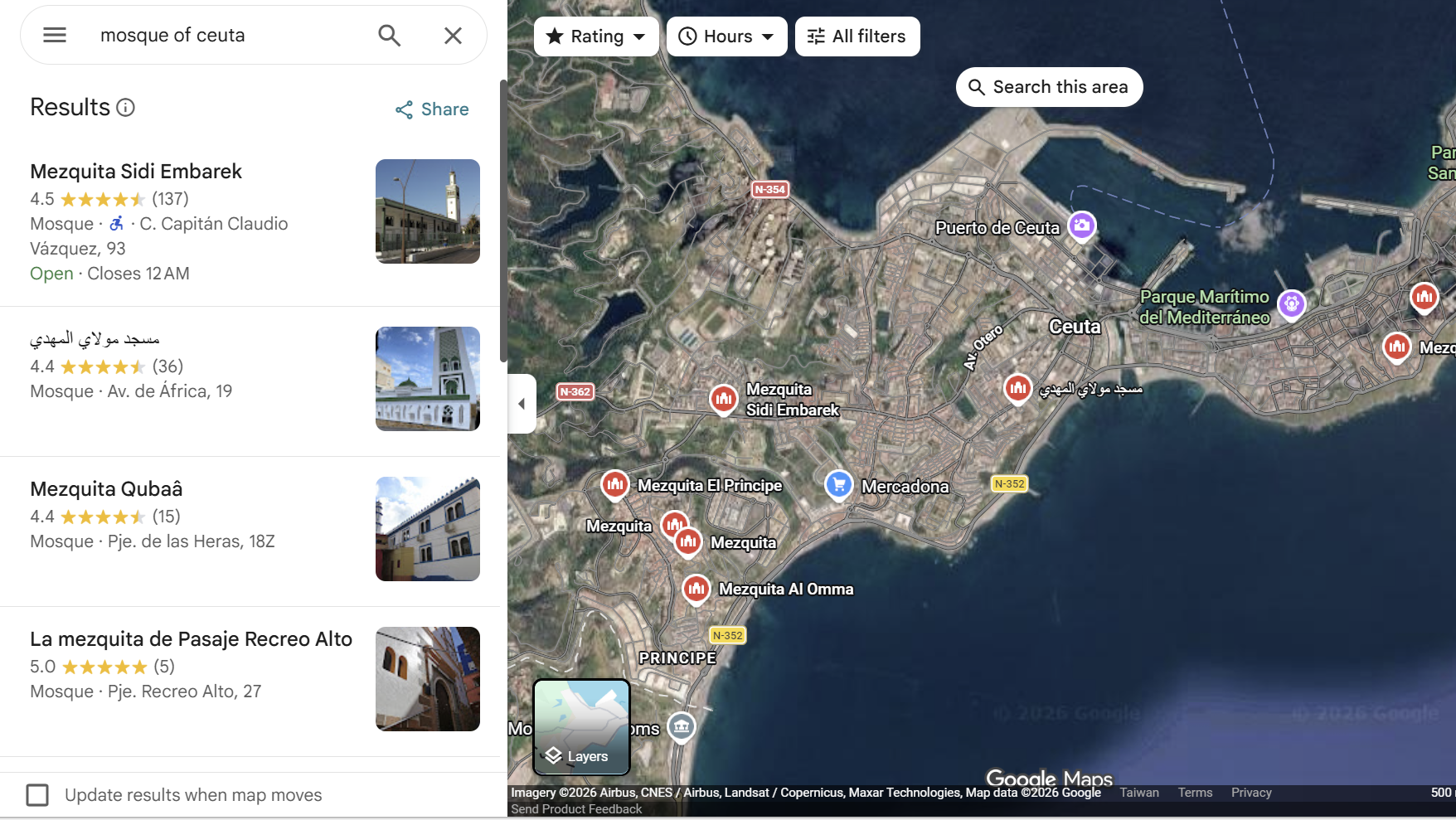Enable Update results when map moves
This screenshot has height=820, width=1456.
tap(37, 795)
